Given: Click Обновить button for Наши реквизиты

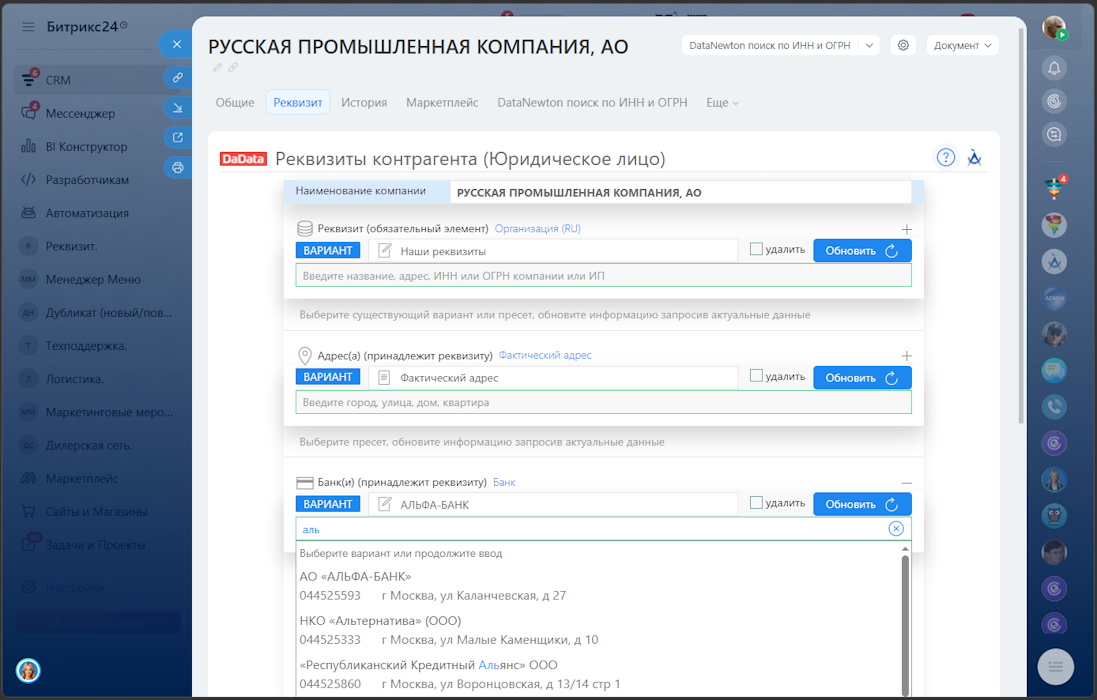Looking at the screenshot, I should click(x=862, y=250).
